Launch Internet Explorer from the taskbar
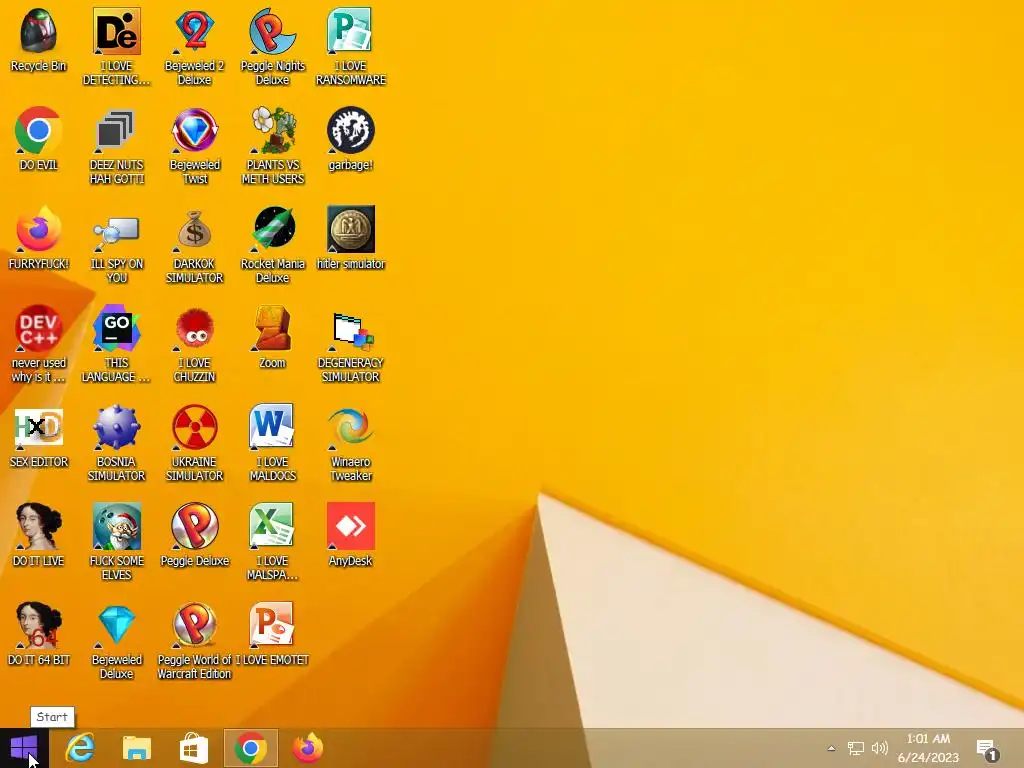1024x768 pixels. click(x=80, y=748)
